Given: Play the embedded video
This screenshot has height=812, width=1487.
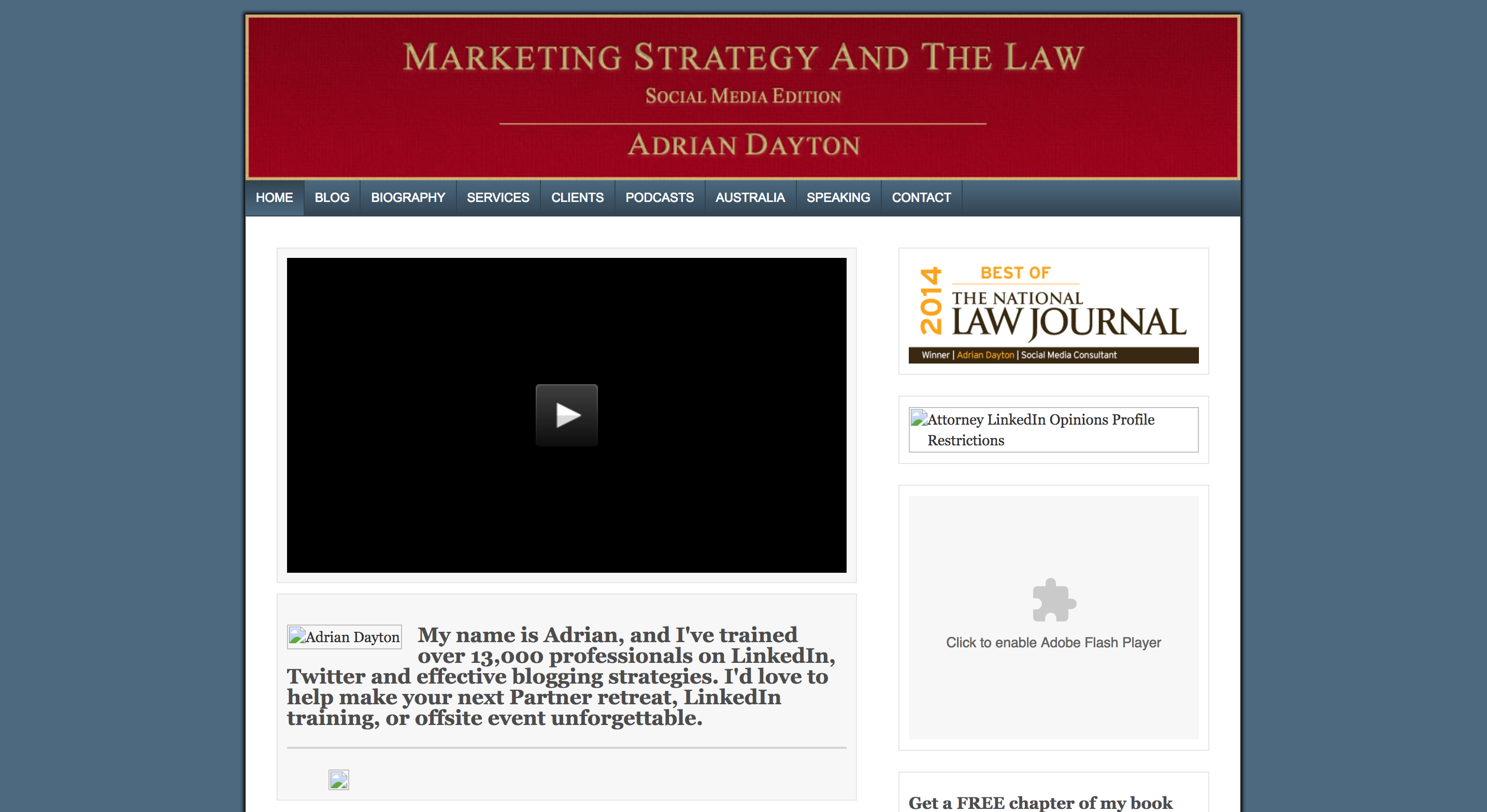Looking at the screenshot, I should click(566, 415).
